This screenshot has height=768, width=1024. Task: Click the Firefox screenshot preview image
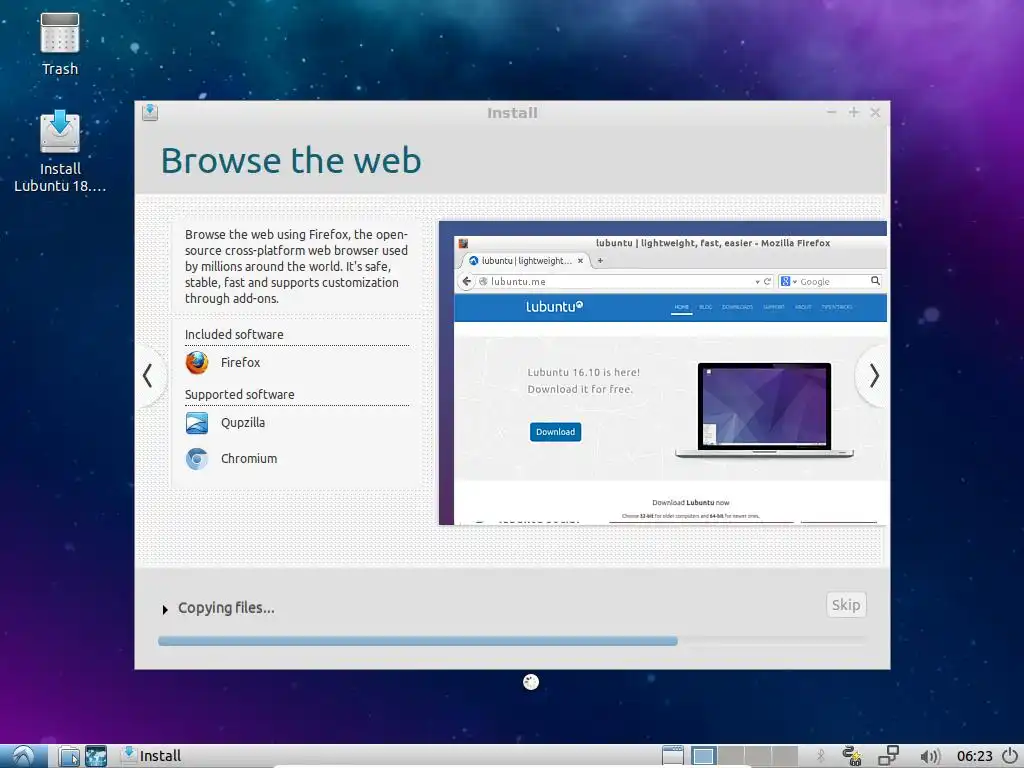663,373
